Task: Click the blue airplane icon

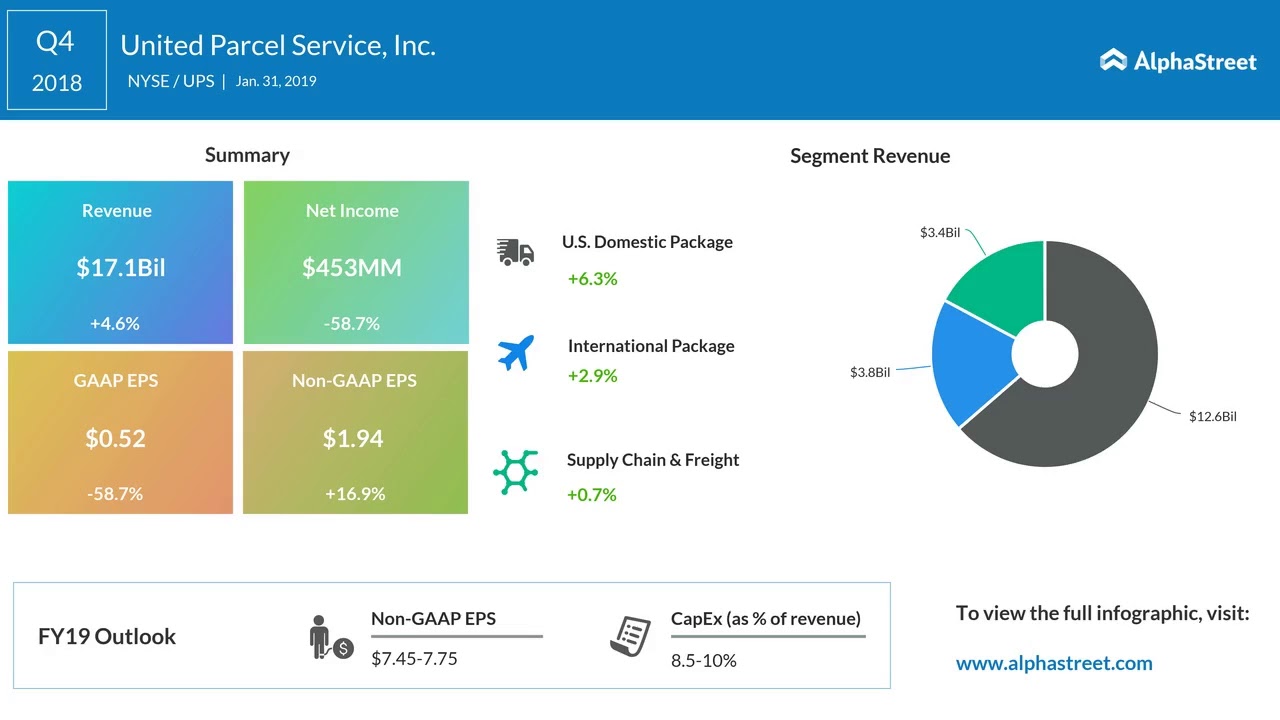Action: 516,353
